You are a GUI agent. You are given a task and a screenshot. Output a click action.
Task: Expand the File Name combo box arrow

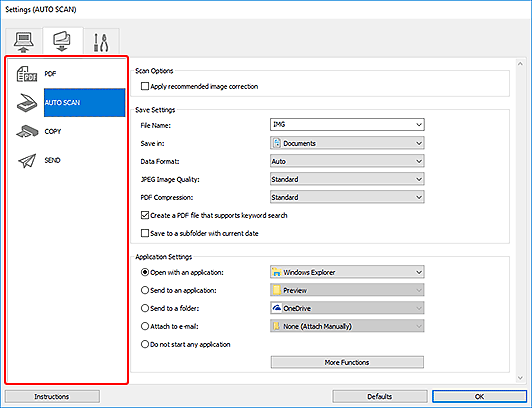pos(419,125)
